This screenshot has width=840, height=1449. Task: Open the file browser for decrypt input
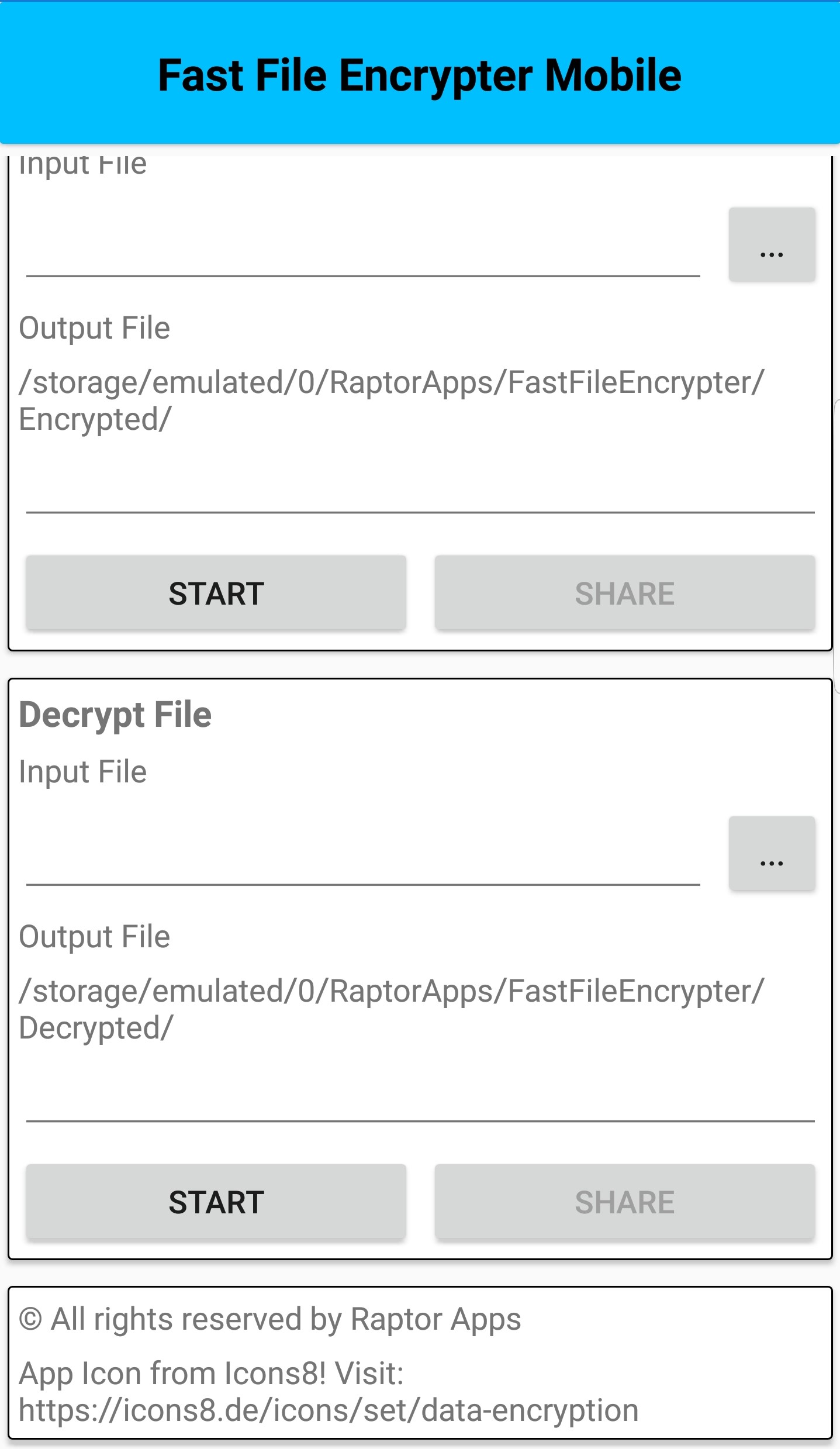(x=771, y=854)
